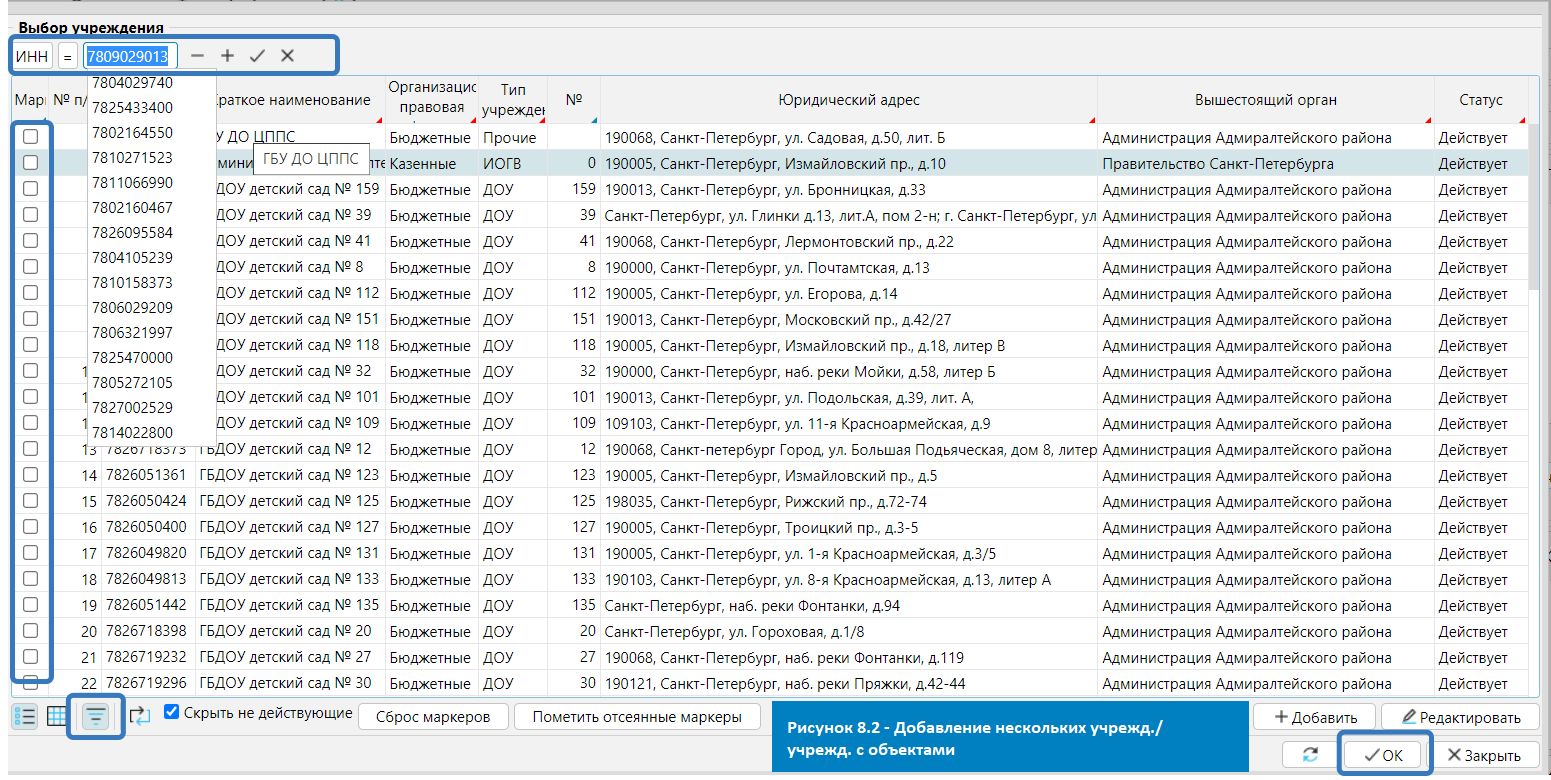Viewport: 1551px width, 780px height.
Task: Toggle the filter funnel icon
Action: point(96,716)
